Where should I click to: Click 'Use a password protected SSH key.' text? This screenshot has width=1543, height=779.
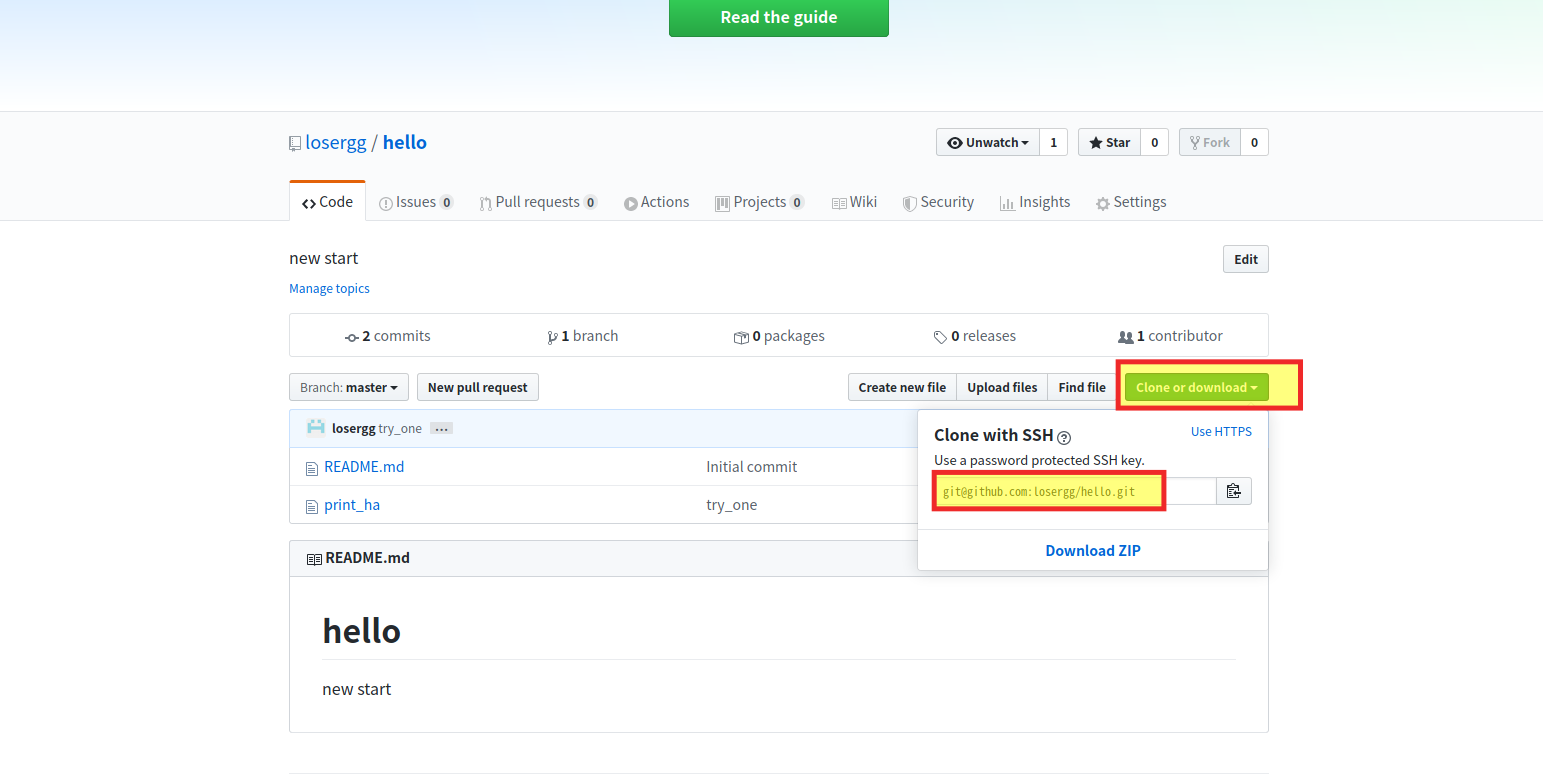1039,460
